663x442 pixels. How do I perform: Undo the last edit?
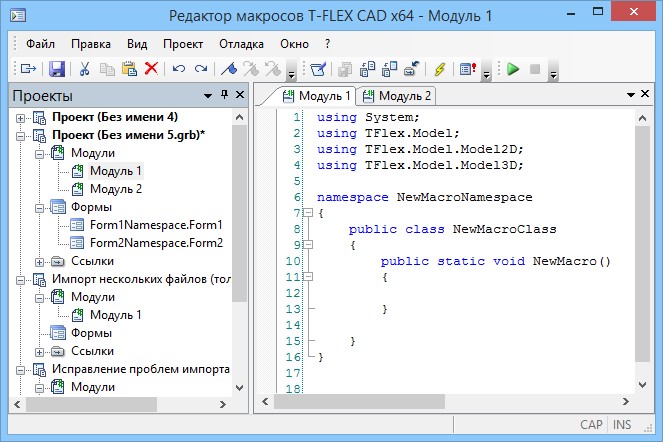click(179, 69)
